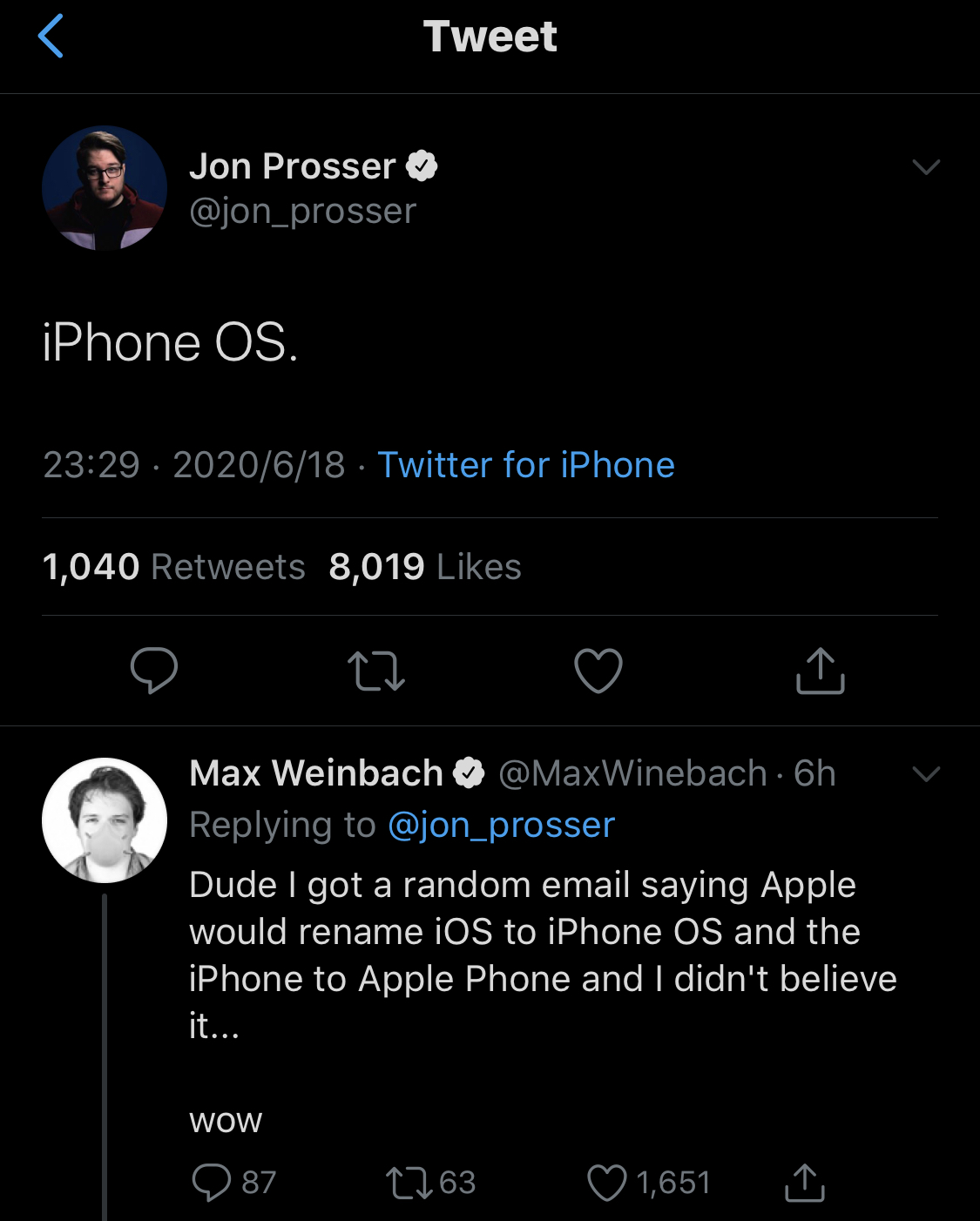This screenshot has height=1221, width=980.
Task: Open Jon Prosser's profile picture
Action: [x=104, y=187]
